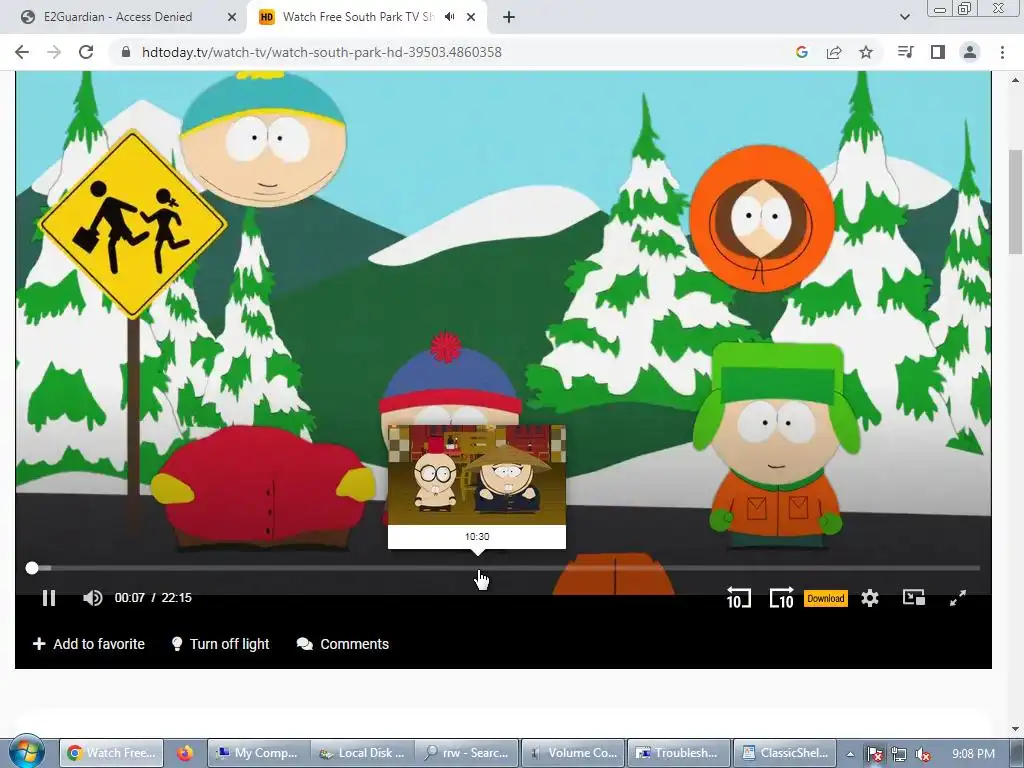View site info via the padlock icon
Image resolution: width=1024 pixels, height=768 pixels.
coord(126,52)
